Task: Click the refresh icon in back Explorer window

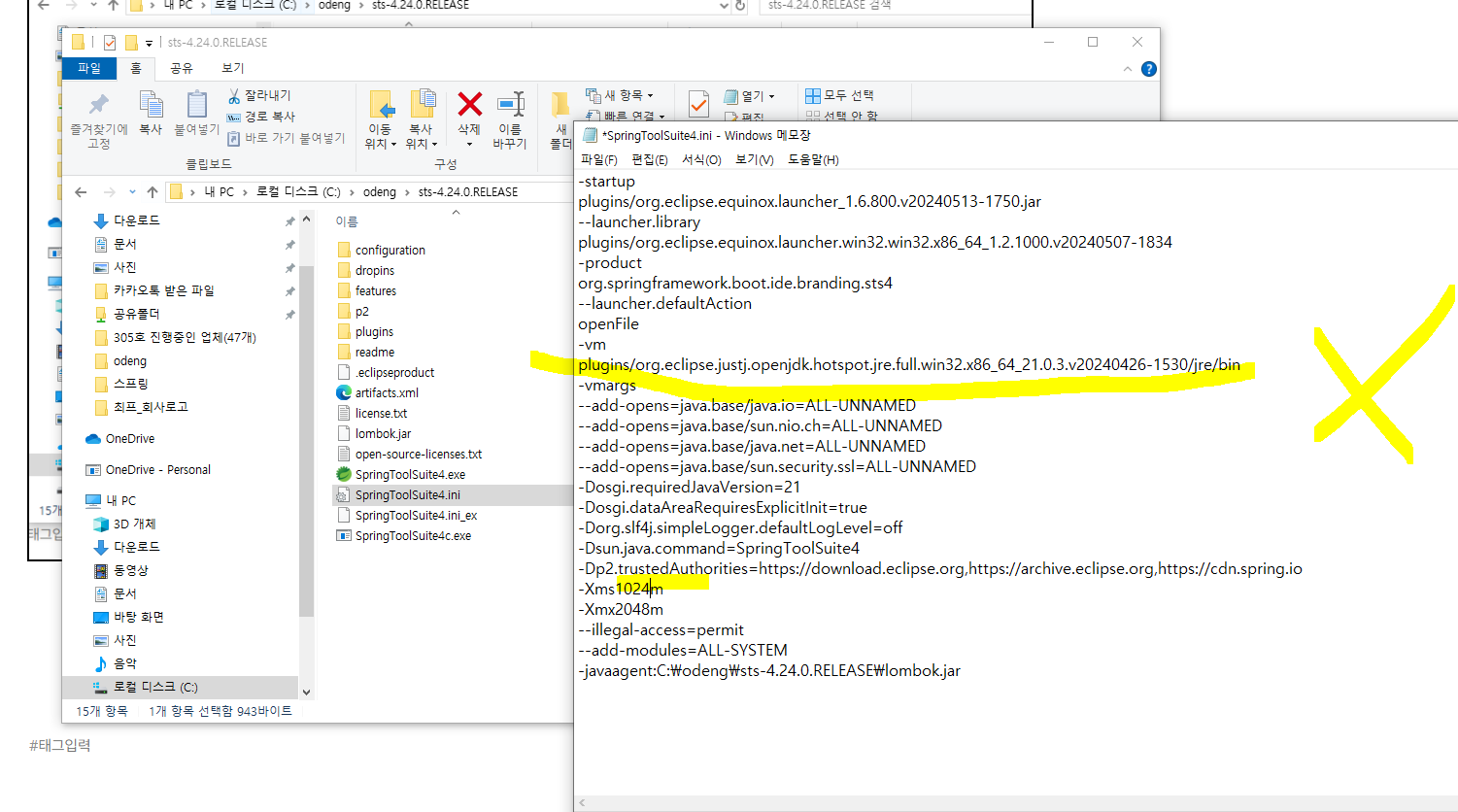Action: (740, 6)
